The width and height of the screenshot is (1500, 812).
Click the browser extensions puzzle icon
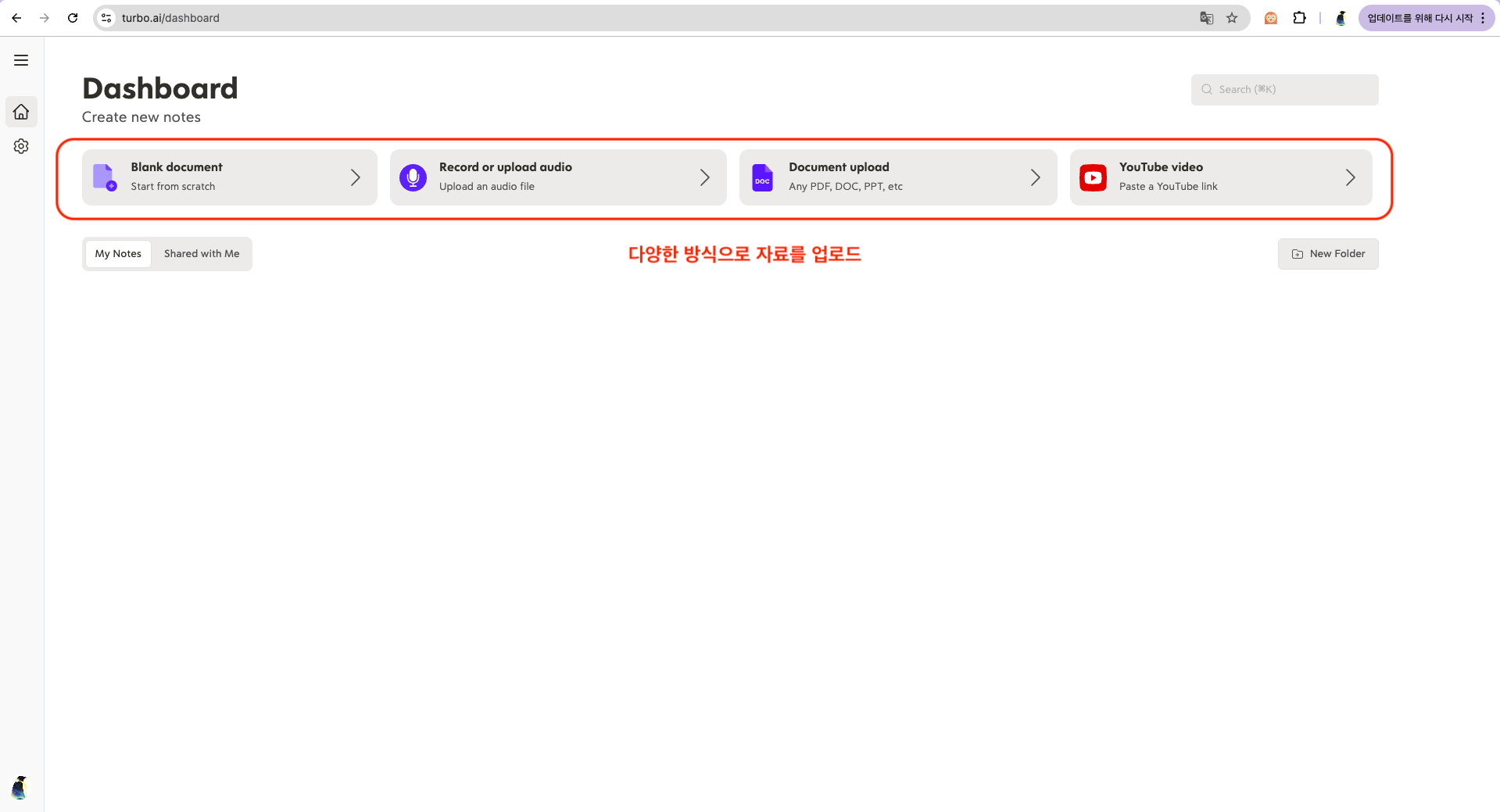pyautogui.click(x=1300, y=17)
